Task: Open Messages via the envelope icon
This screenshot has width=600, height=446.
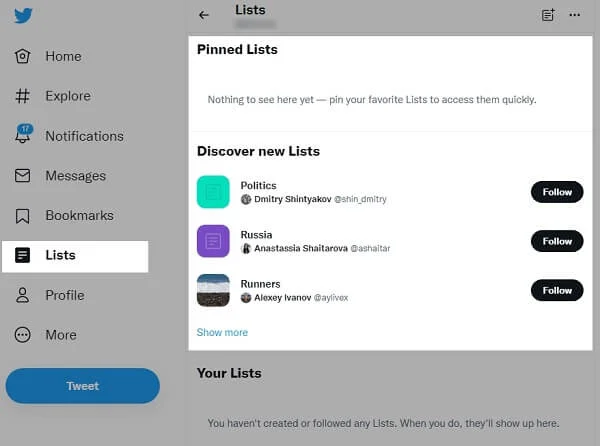Action: pyautogui.click(x=22, y=176)
